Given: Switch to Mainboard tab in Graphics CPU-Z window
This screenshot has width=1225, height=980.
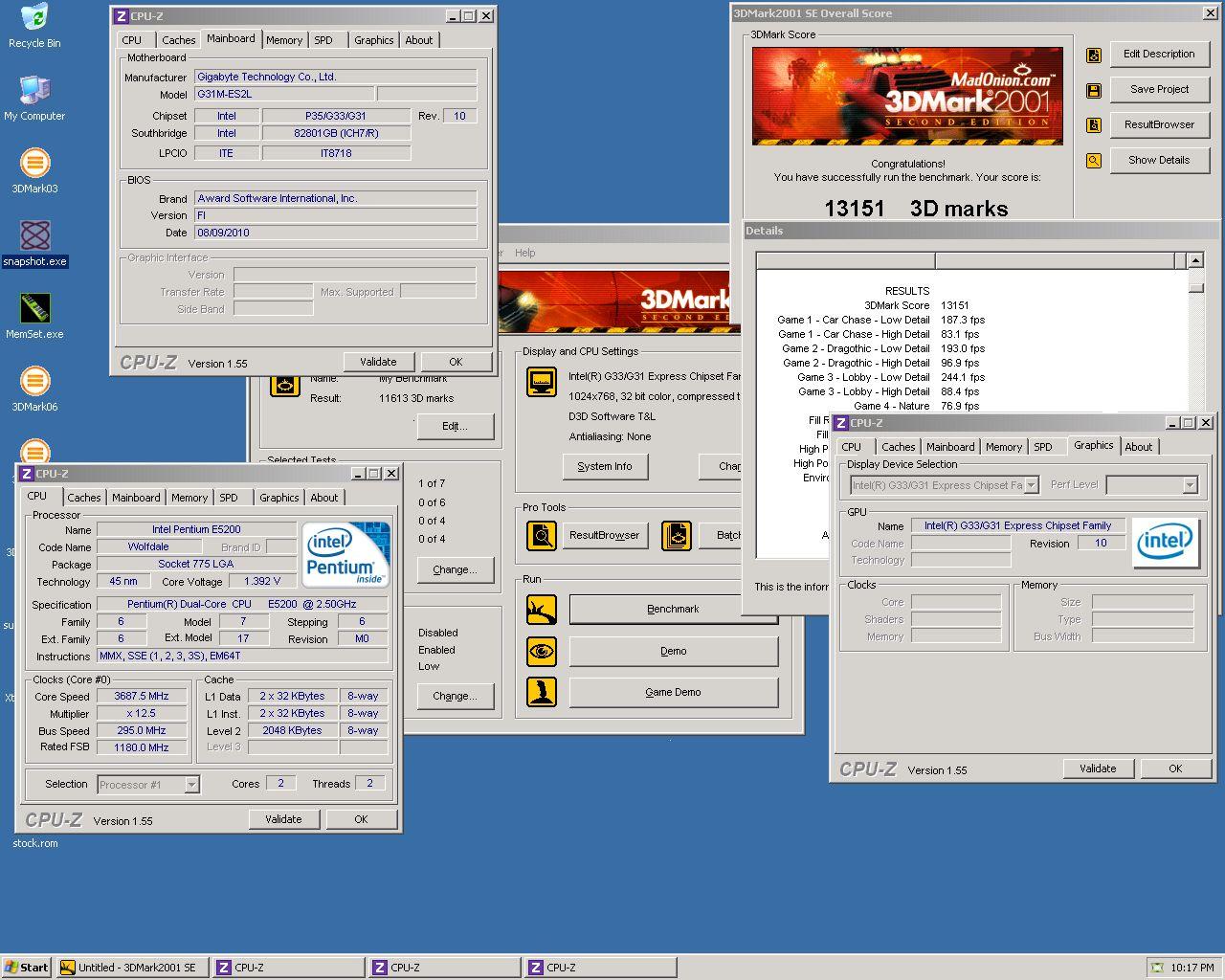Looking at the screenshot, I should point(950,447).
